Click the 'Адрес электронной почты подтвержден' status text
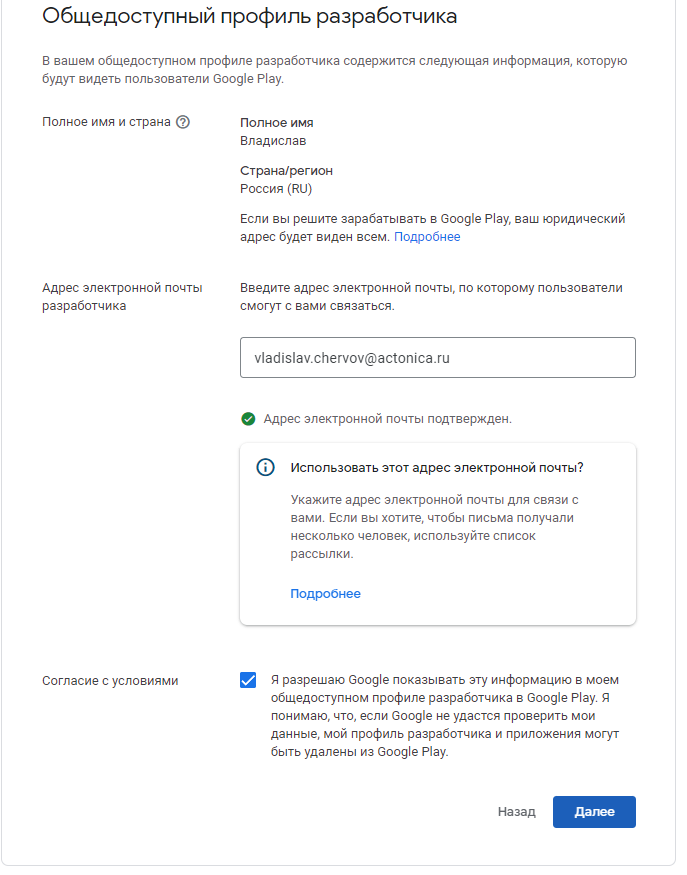 [x=387, y=419]
